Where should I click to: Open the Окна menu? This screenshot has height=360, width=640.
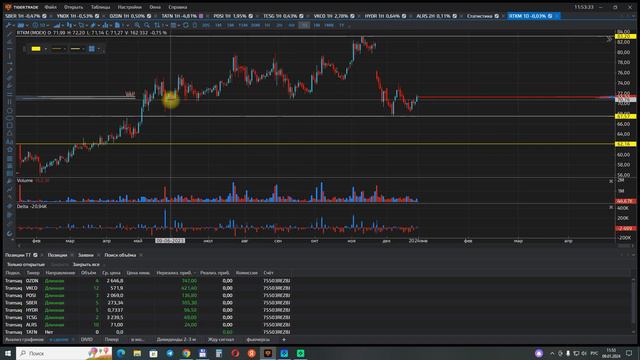[155, 7]
